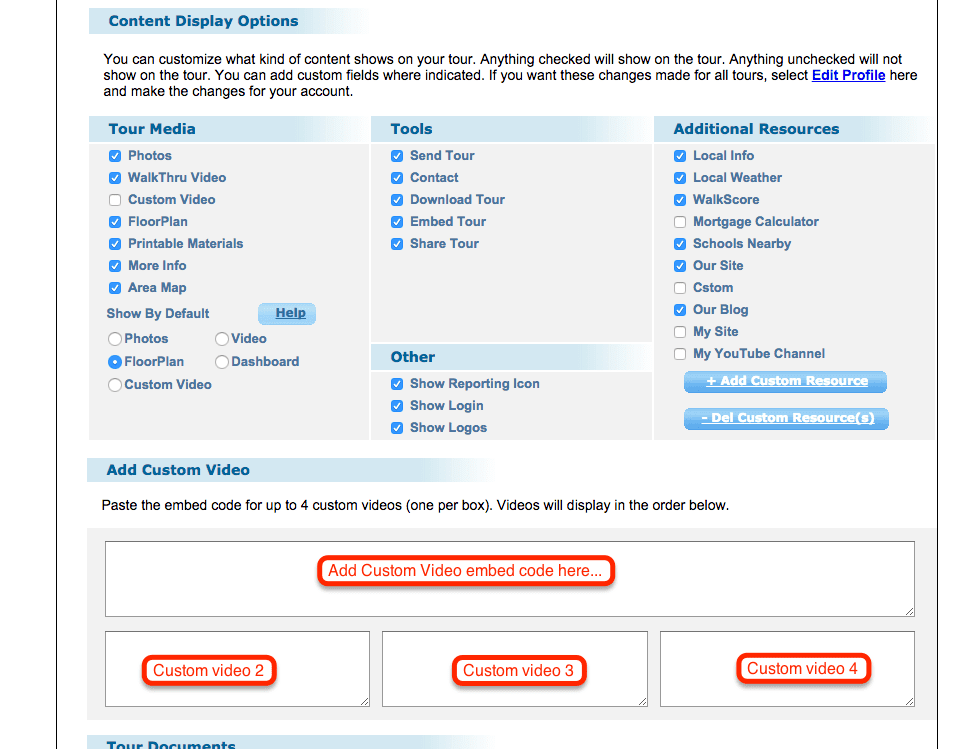Disable the Send Tour tool checkbox
The height and width of the screenshot is (749, 971).
[397, 156]
